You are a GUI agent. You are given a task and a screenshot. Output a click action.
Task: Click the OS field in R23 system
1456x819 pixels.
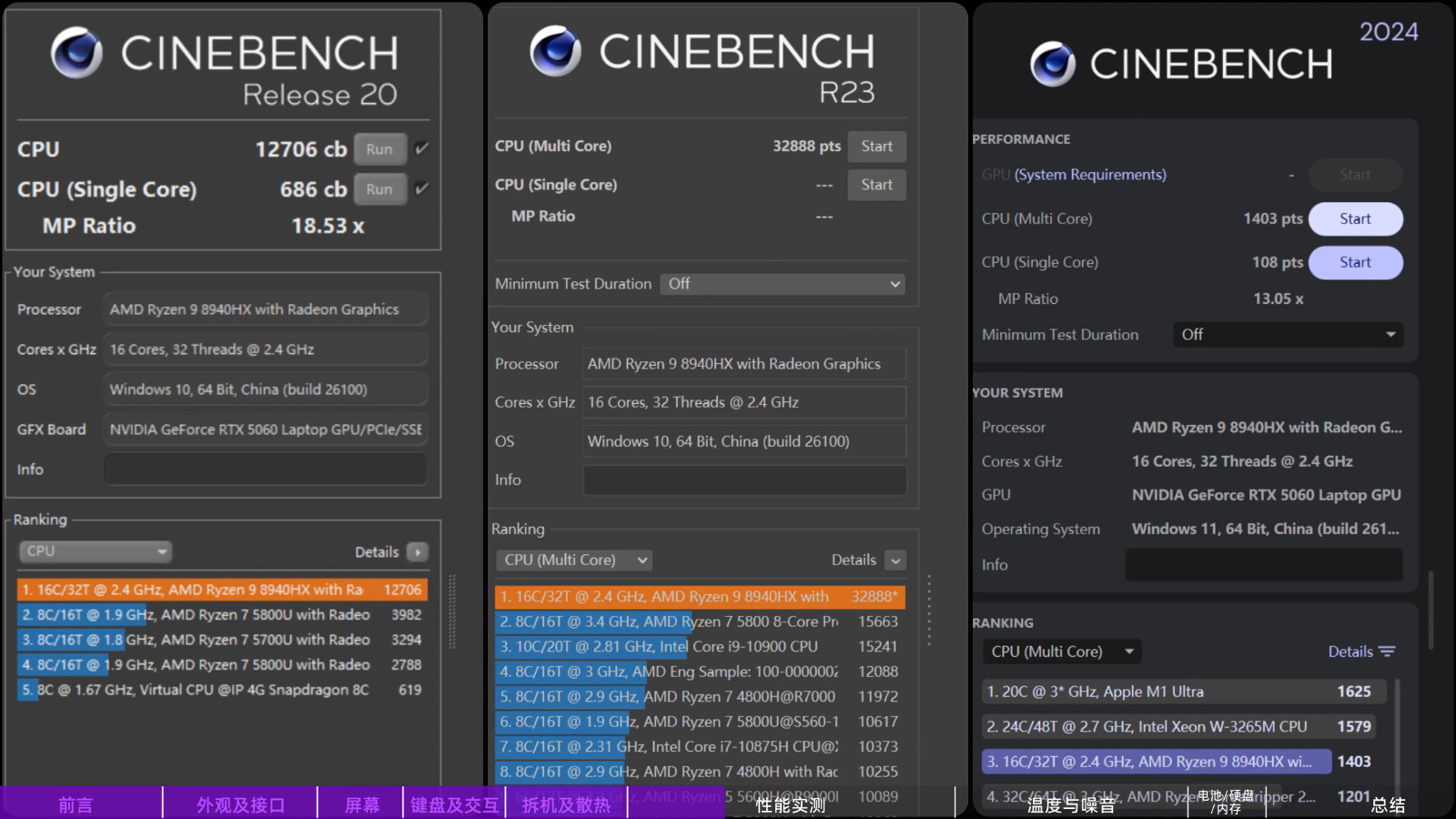[x=744, y=441]
